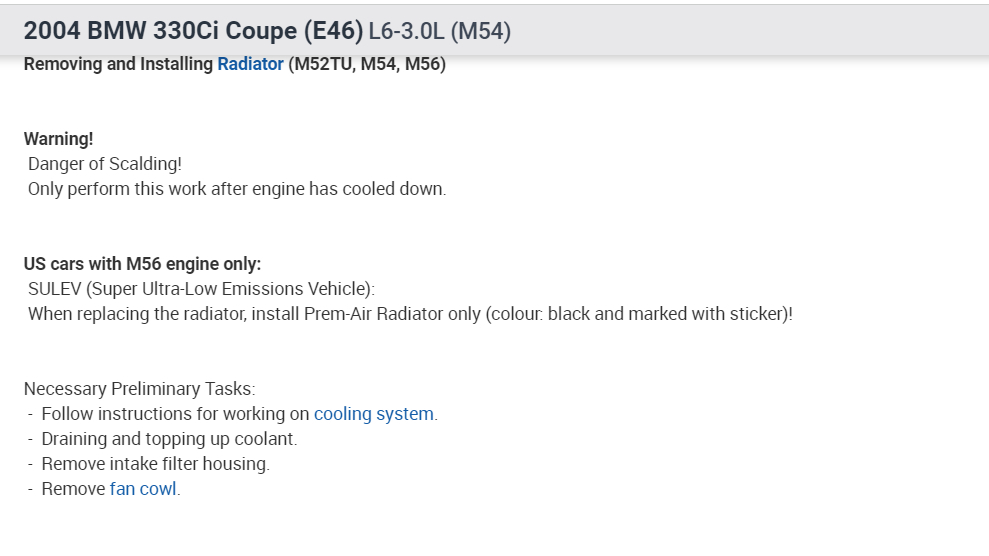
Task: Click the 2004 BMW 330Ci Coupe title
Action: tap(192, 31)
